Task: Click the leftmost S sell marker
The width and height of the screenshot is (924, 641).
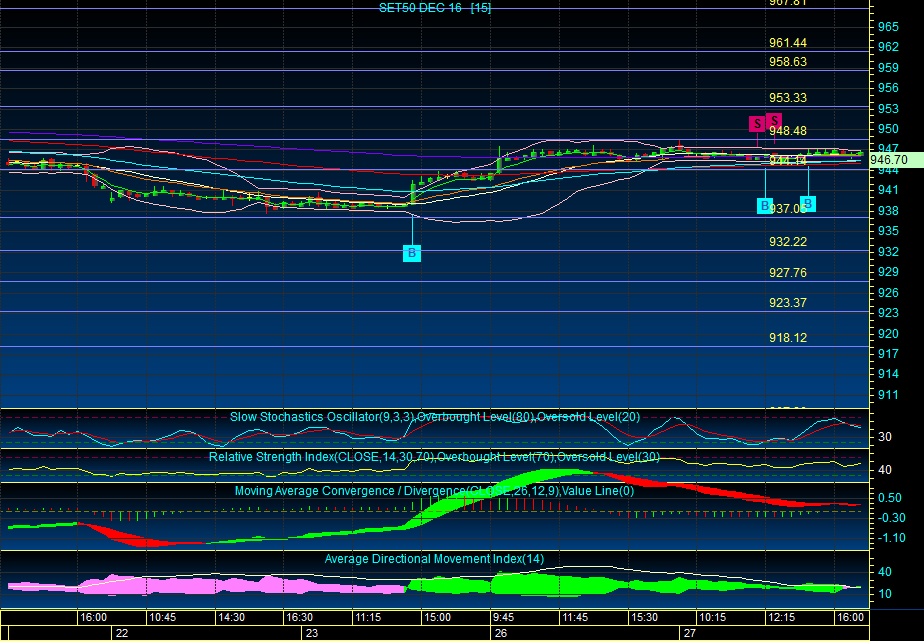Action: pyautogui.click(x=757, y=124)
